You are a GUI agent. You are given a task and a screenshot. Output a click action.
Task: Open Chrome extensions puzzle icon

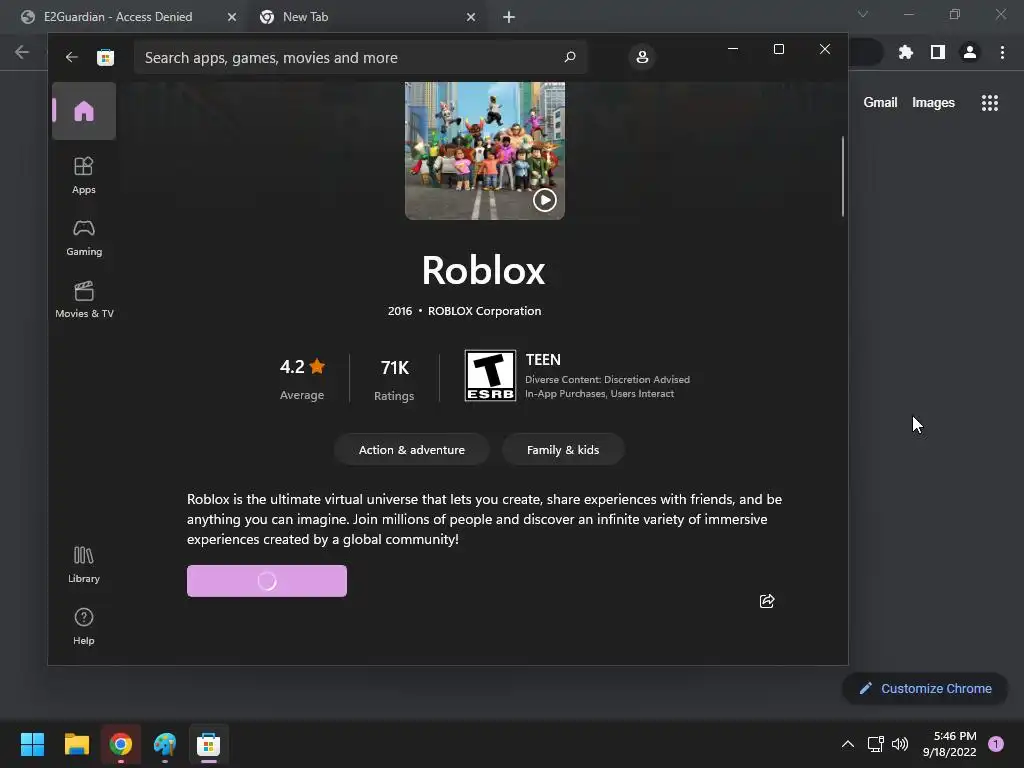[905, 52]
